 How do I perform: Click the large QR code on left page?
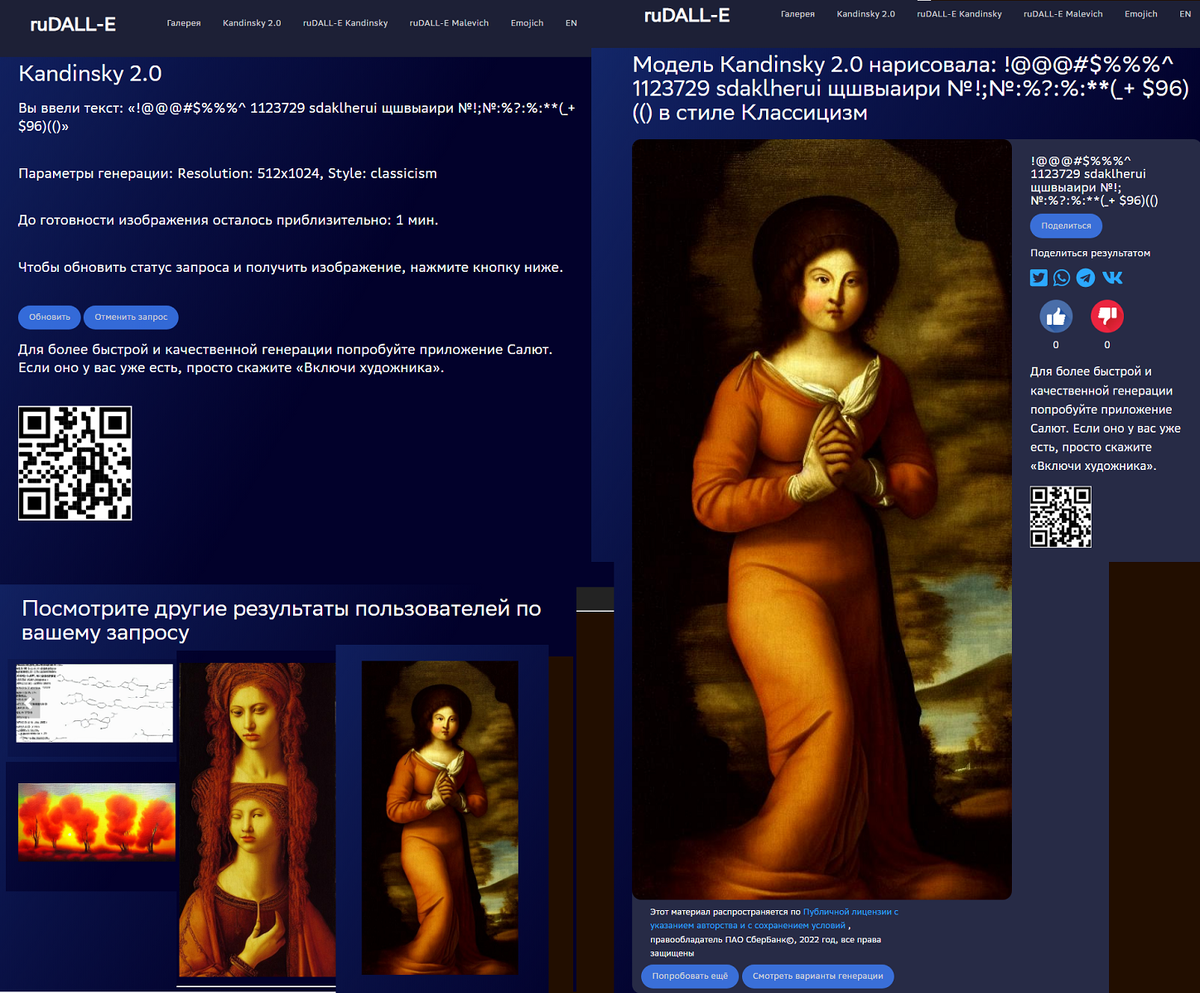[x=75, y=463]
